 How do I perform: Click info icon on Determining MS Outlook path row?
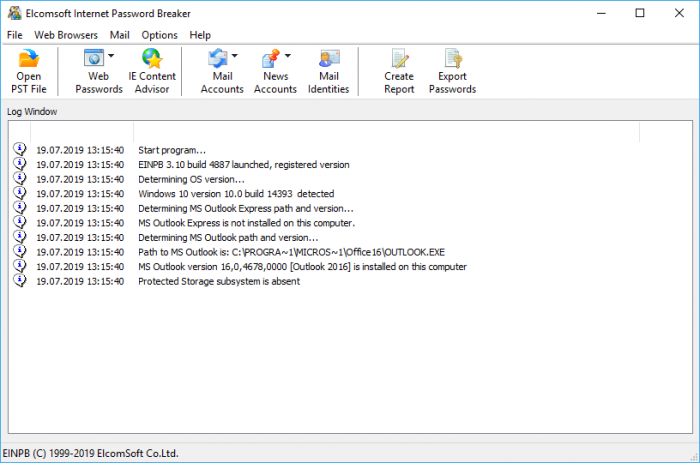[20, 237]
